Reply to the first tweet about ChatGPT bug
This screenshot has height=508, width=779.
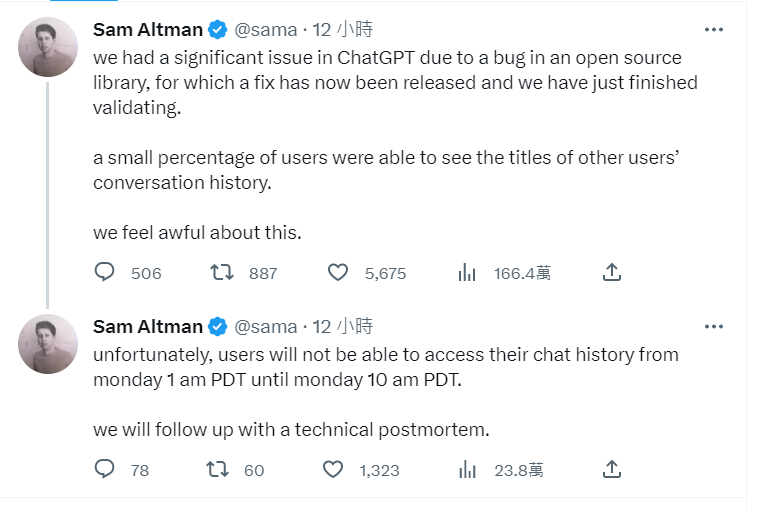click(106, 272)
